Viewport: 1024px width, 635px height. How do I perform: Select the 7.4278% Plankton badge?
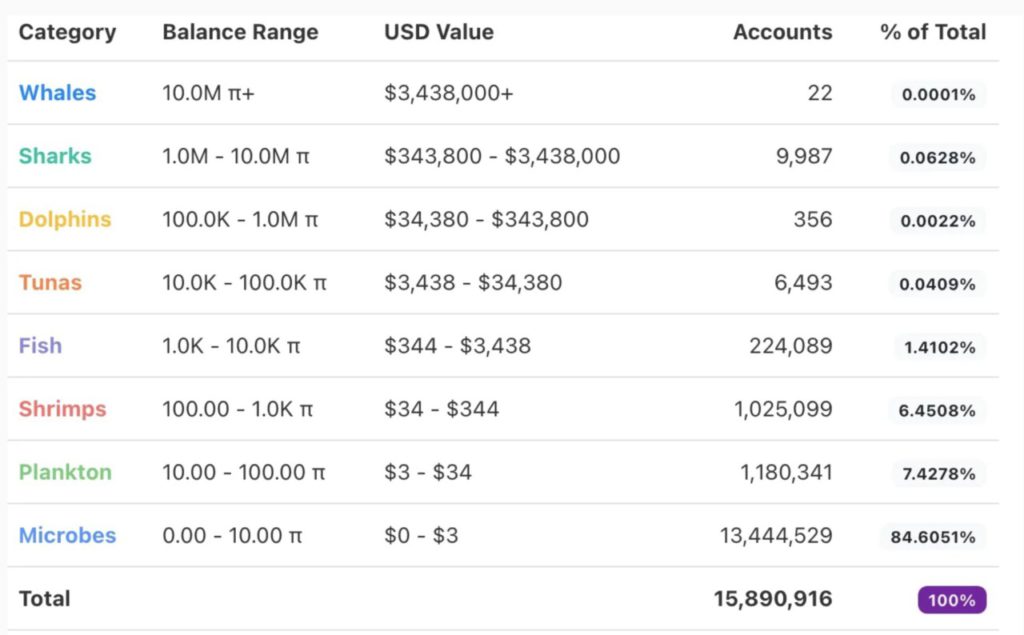pos(938,474)
